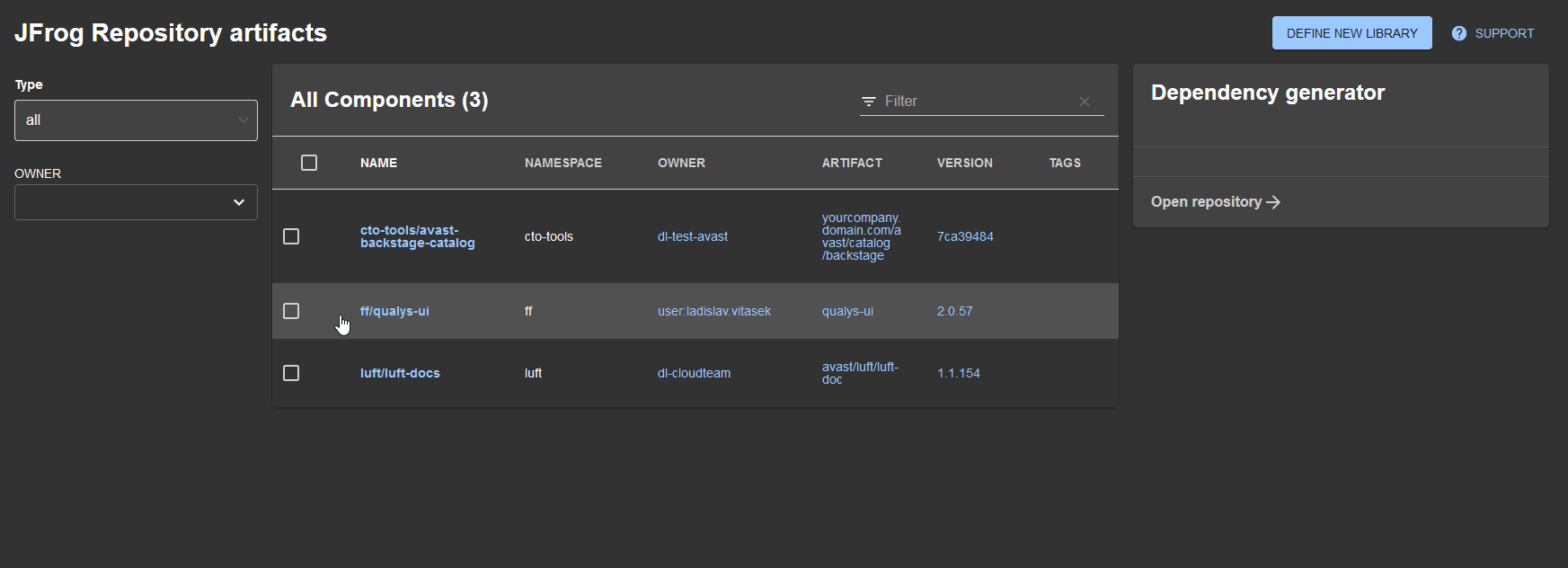Expand the OWNER filter dropdown
The width and height of the screenshot is (1568, 568).
pos(136,202)
